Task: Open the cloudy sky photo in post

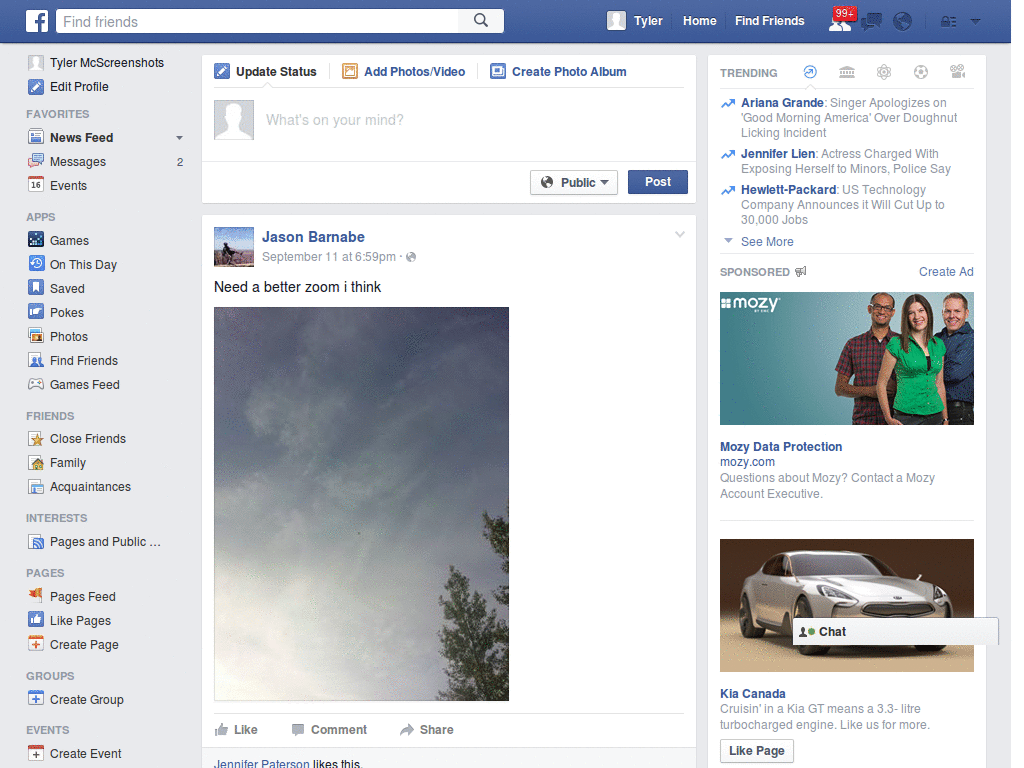Action: [x=361, y=504]
